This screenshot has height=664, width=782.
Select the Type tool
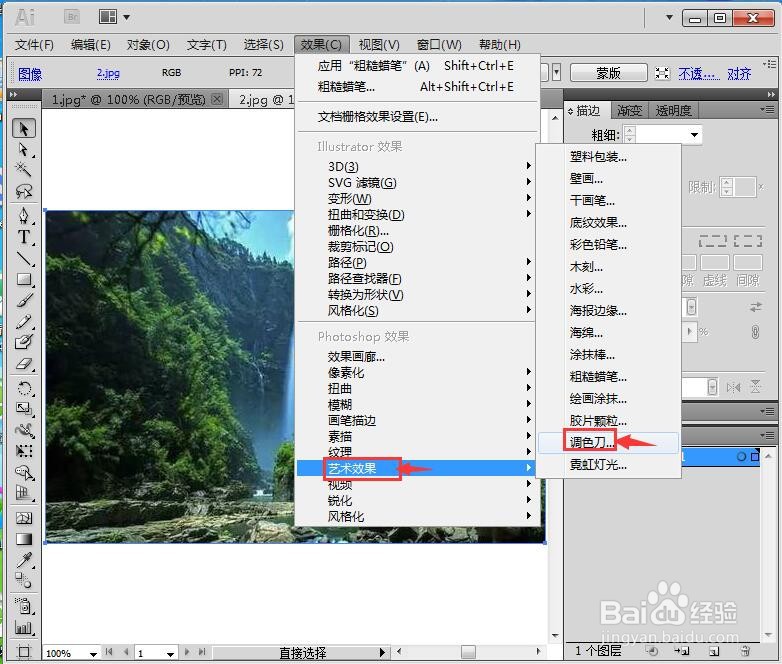(x=23, y=236)
